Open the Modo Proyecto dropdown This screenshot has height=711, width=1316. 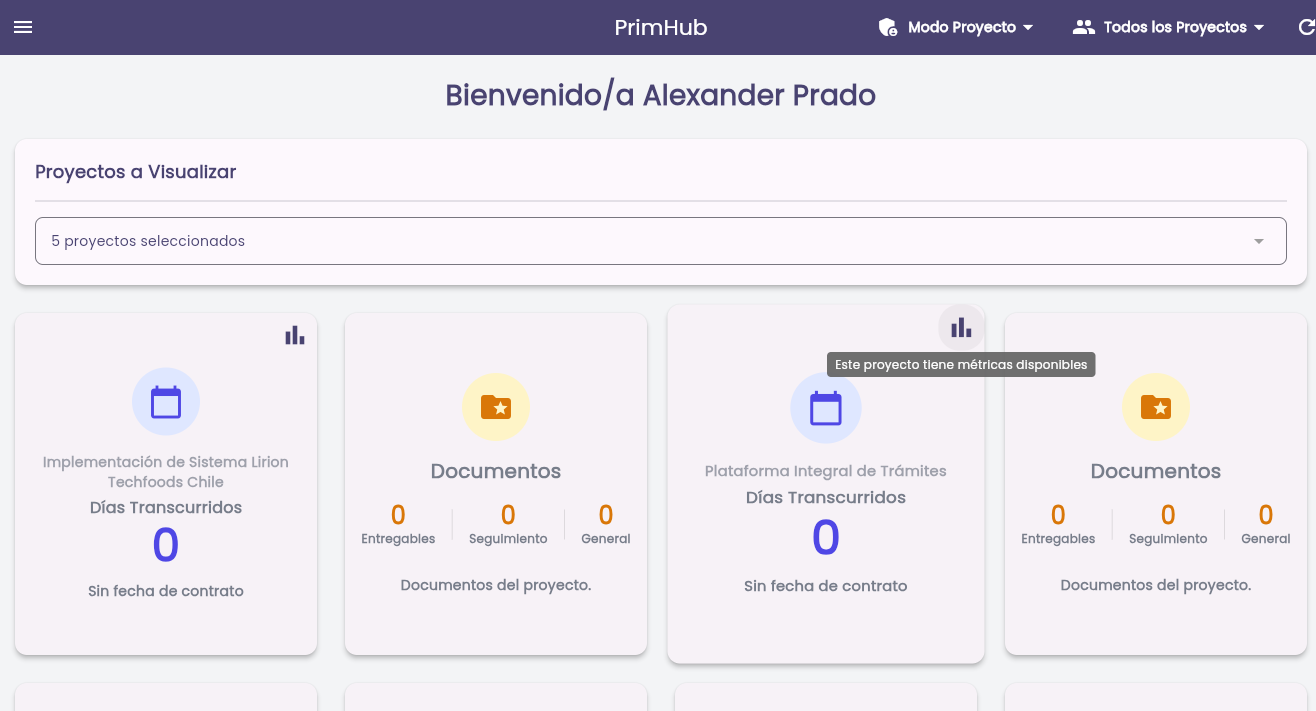pyautogui.click(x=956, y=27)
